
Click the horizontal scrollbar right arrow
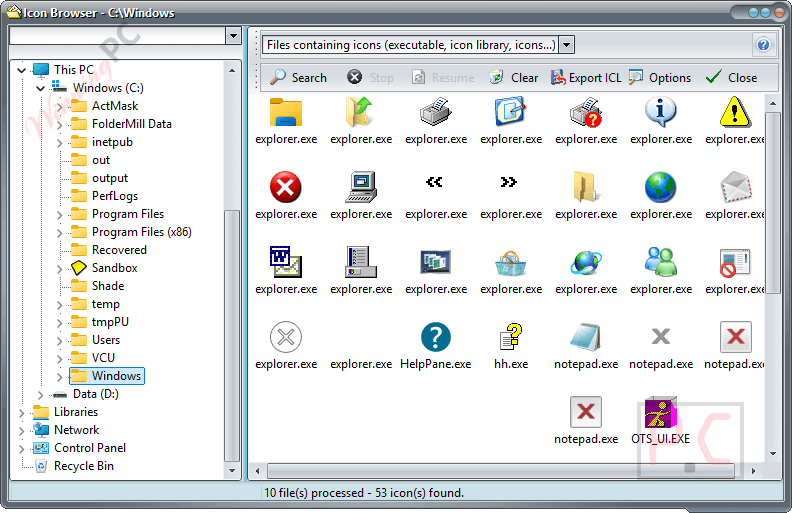[x=753, y=471]
